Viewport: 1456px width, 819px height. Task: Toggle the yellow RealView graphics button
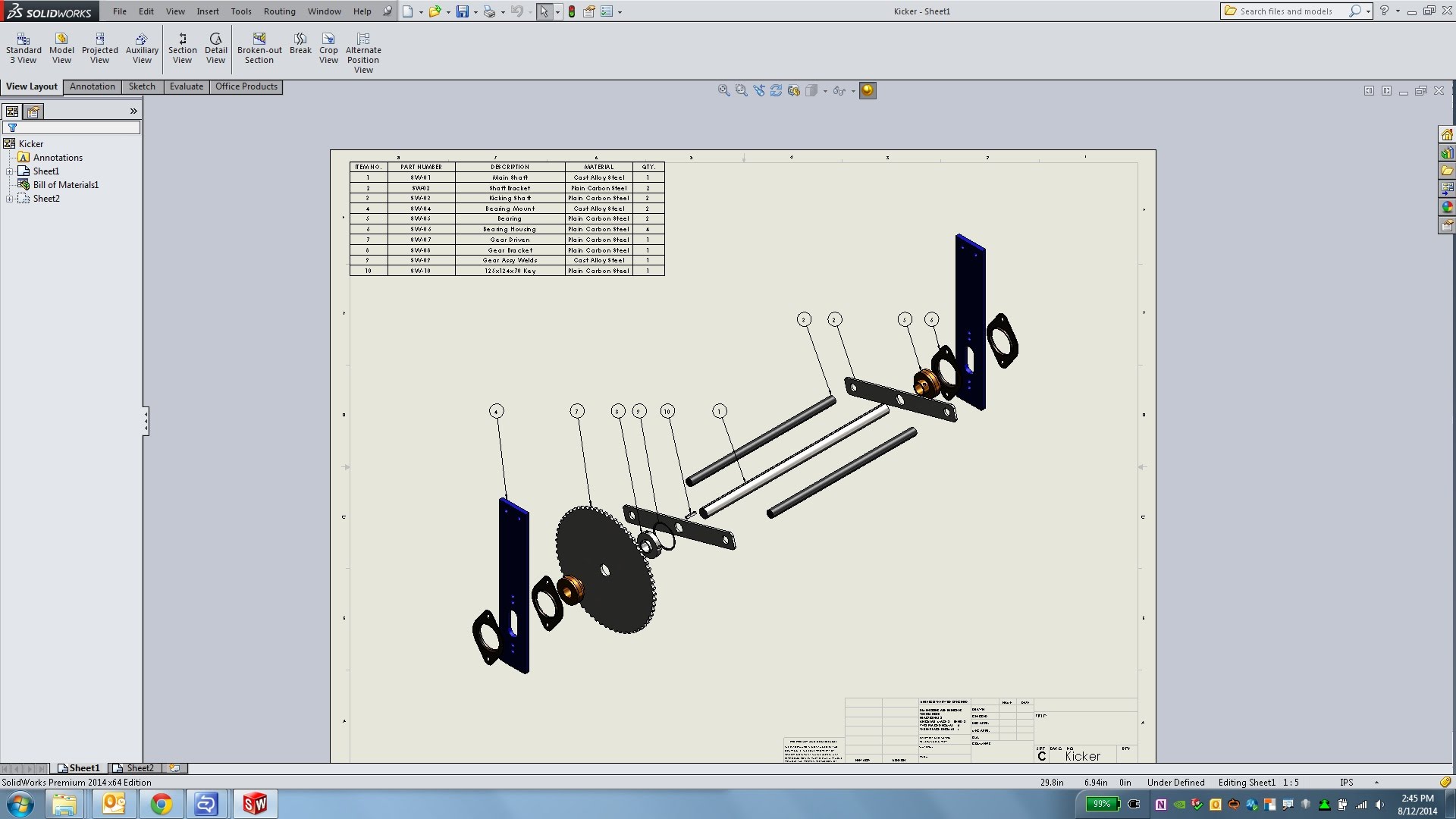point(868,90)
